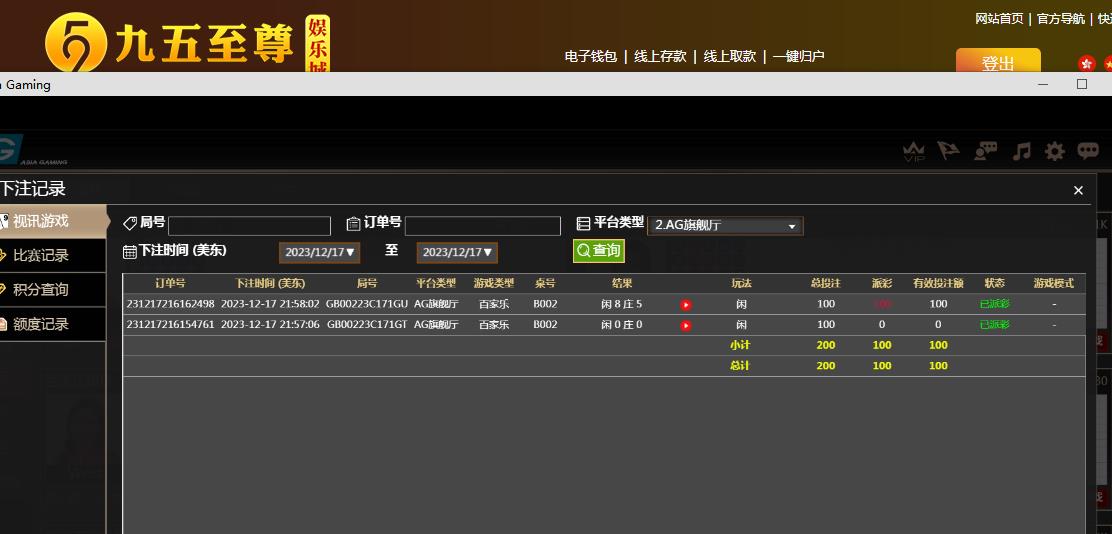Focus the 订单号 input field
The width and height of the screenshot is (1112, 534).
[x=483, y=226]
